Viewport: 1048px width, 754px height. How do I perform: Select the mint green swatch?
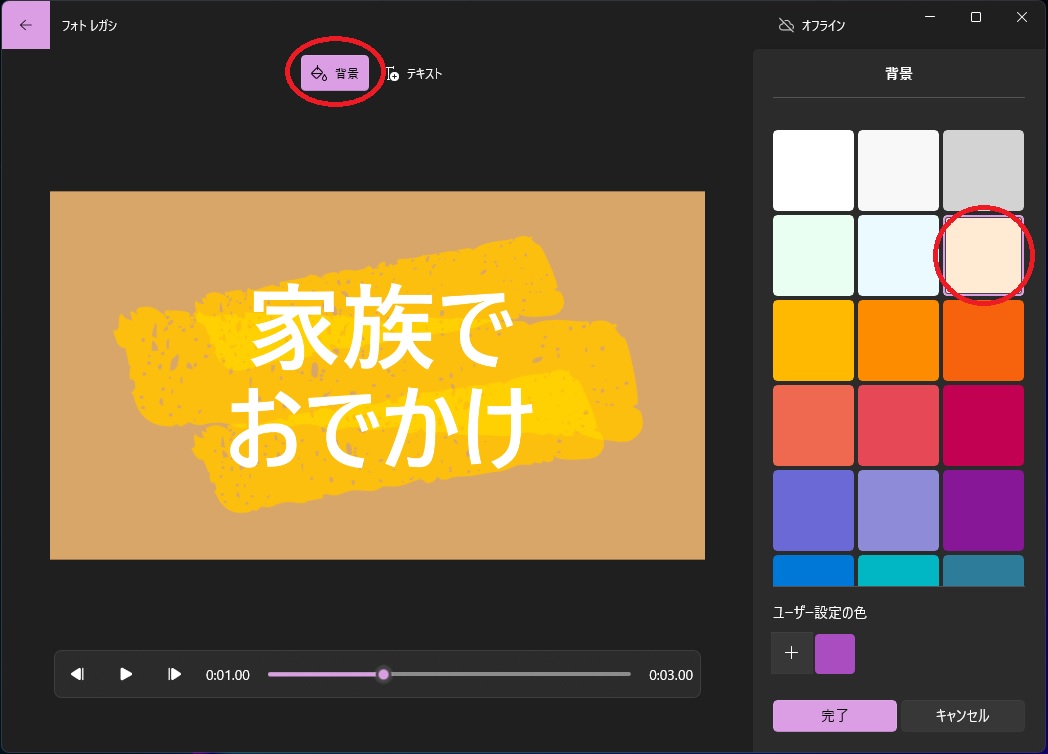(x=813, y=255)
